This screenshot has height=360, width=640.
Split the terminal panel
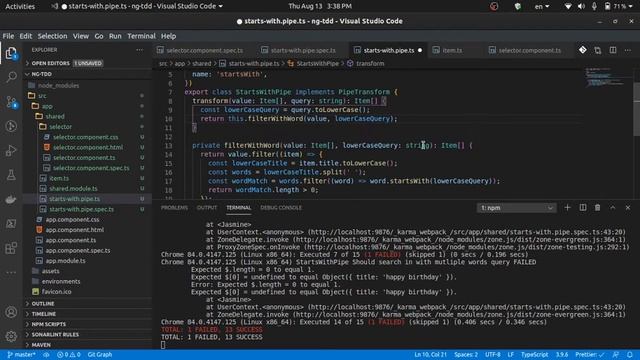pos(583,207)
